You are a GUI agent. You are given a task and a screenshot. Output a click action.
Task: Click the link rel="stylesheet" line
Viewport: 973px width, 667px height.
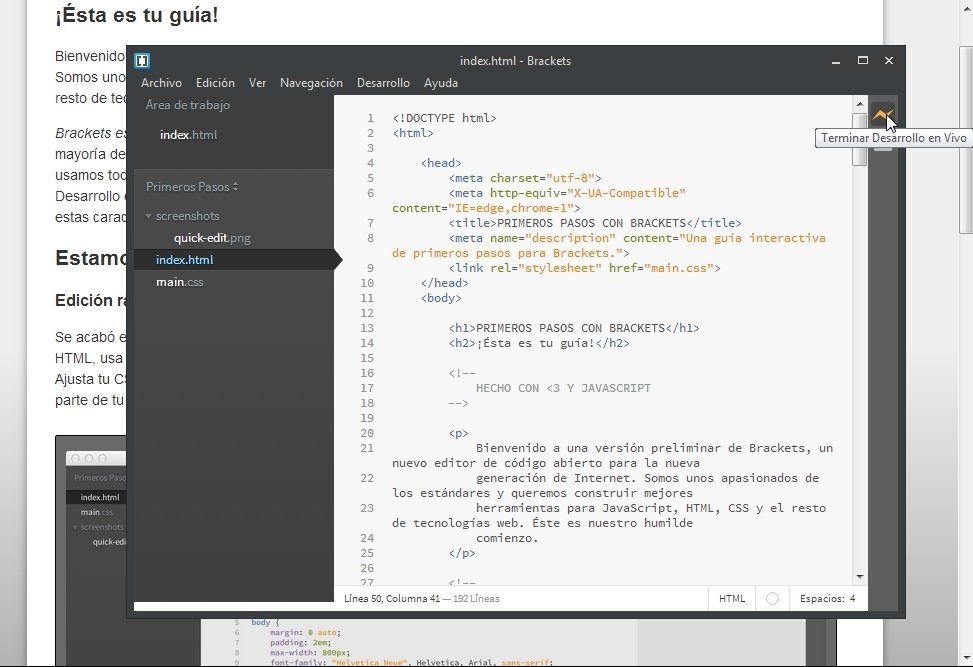click(585, 268)
